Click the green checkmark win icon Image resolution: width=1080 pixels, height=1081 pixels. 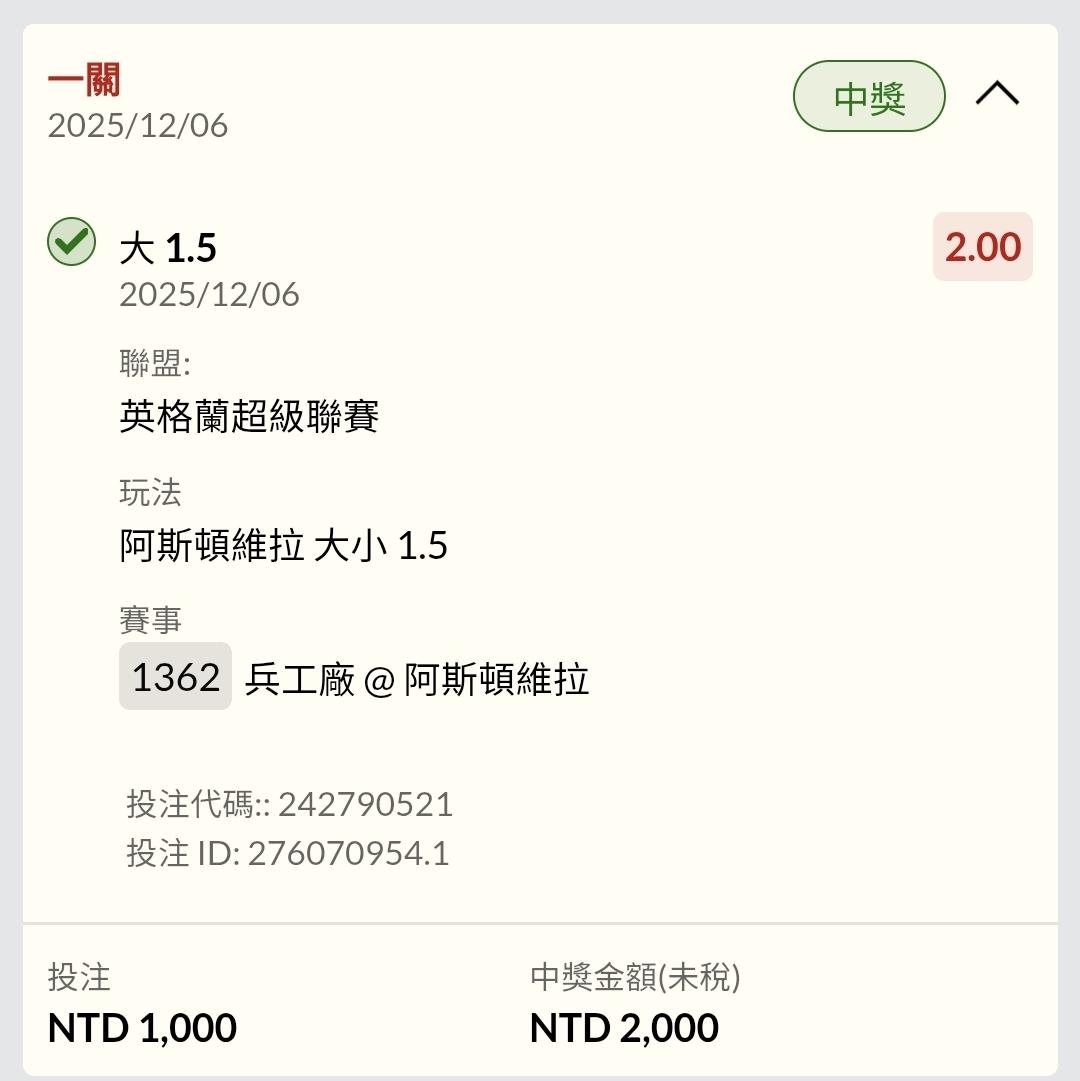[72, 242]
